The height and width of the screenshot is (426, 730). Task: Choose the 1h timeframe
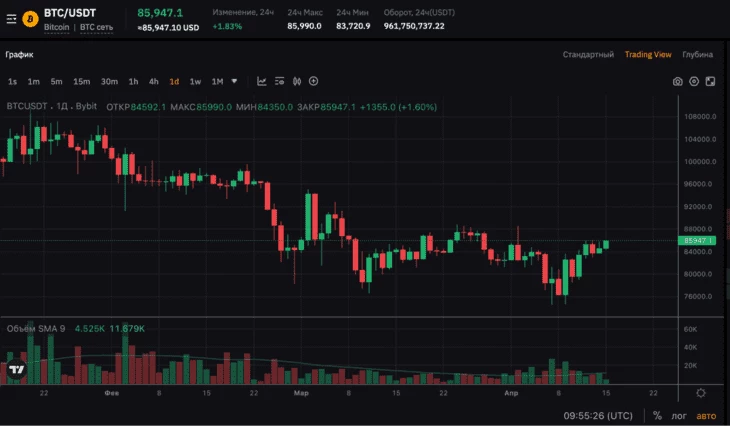pos(134,81)
